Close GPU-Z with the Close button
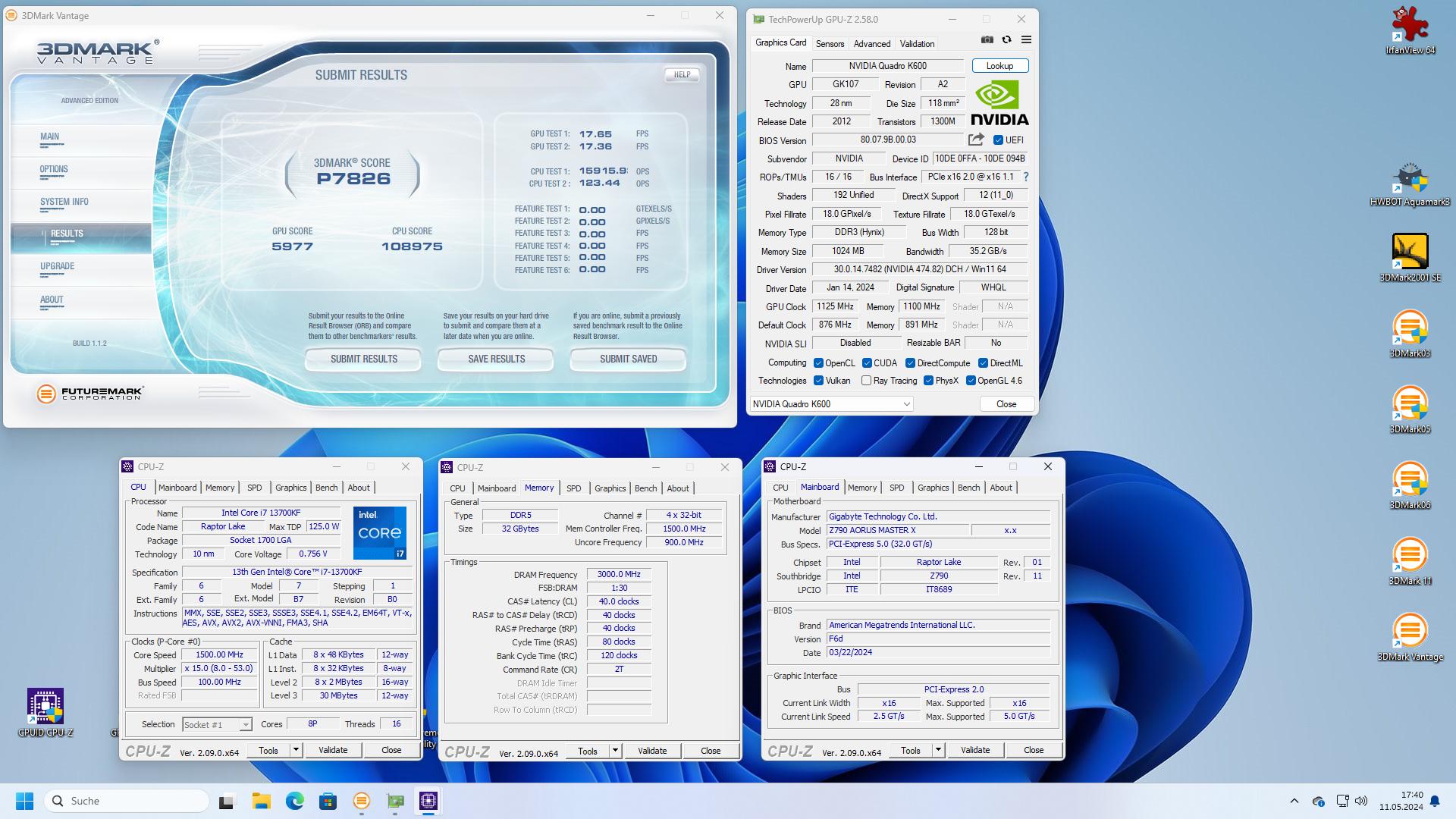Image resolution: width=1456 pixels, height=819 pixels. coord(1006,404)
